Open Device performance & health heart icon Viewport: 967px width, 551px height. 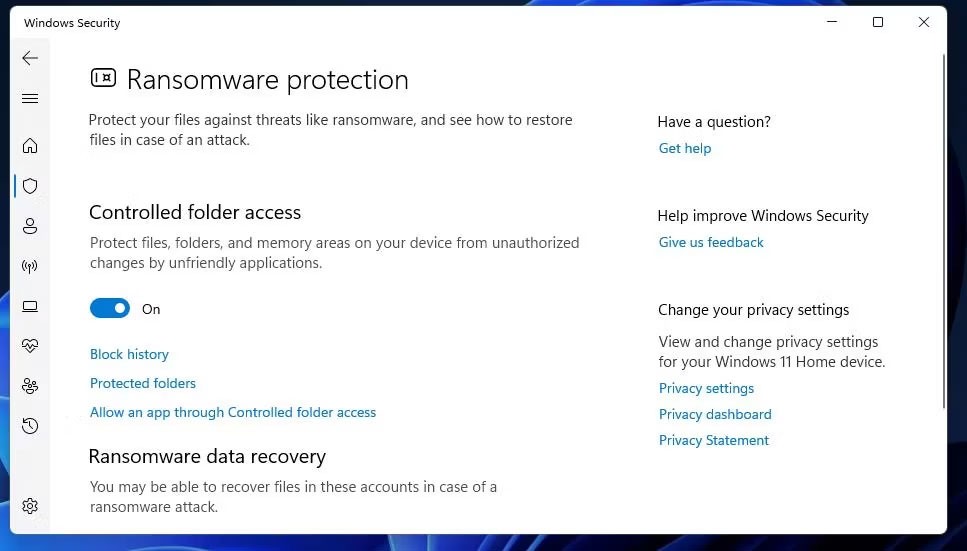(x=30, y=346)
